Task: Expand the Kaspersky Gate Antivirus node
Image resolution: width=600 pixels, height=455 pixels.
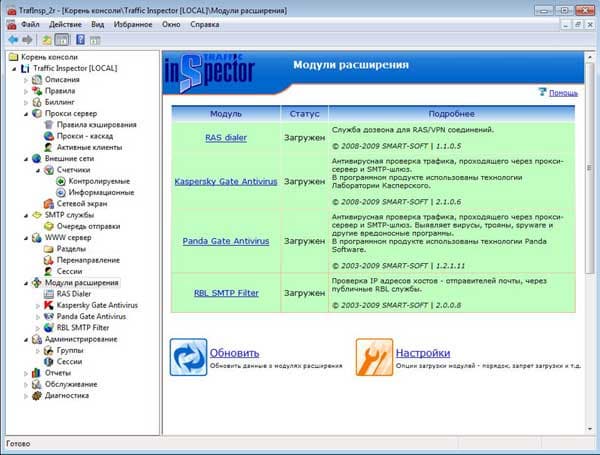Action: point(38,306)
